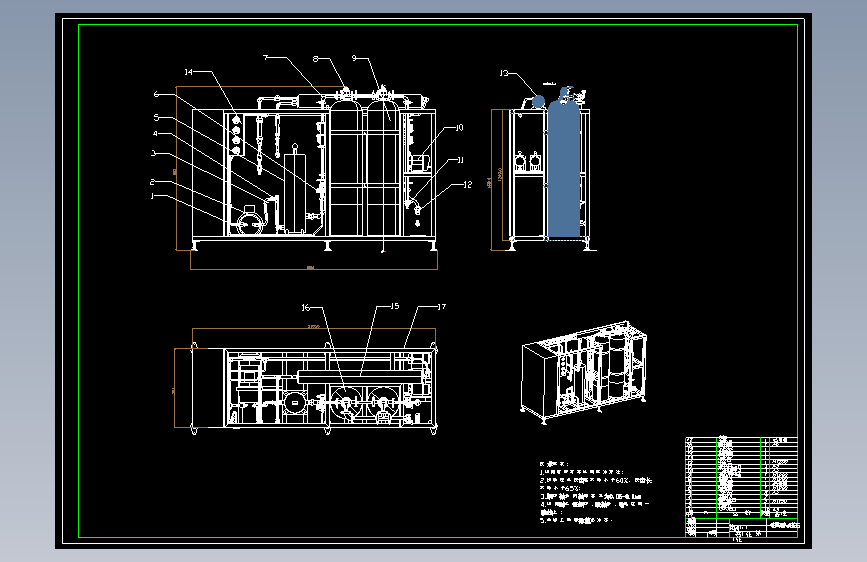Select balloon number 9 callout
This screenshot has width=867, height=562.
tap(354, 58)
